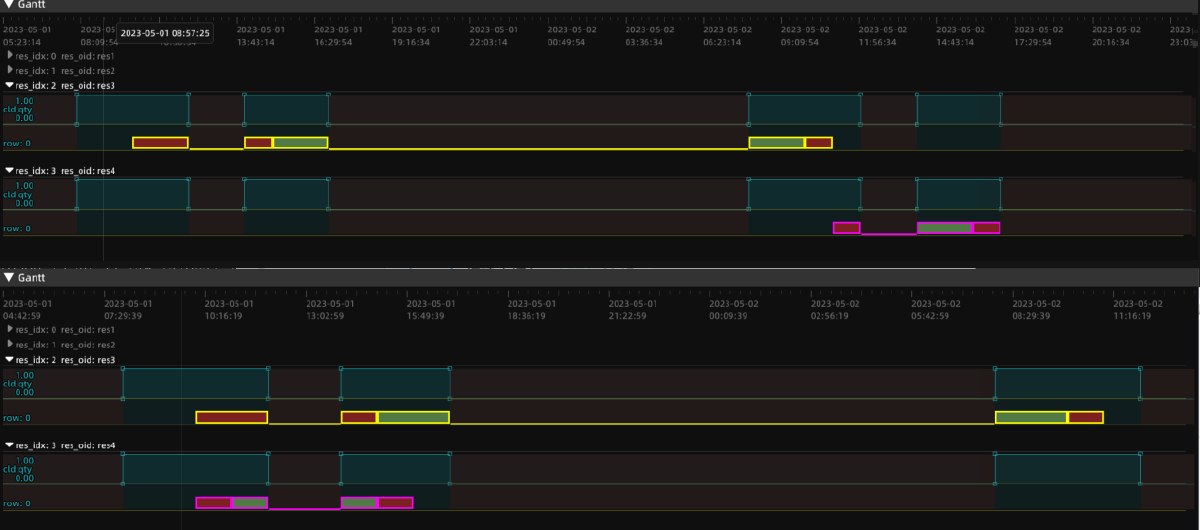The image size is (1200, 530).
Task: Expand res_idx: 1 res2 in upper Gantt
Action: pos(11,70)
